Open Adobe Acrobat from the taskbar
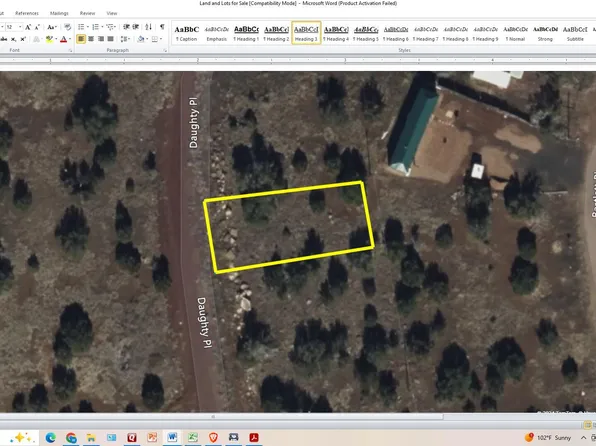The width and height of the screenshot is (596, 446). [x=254, y=438]
